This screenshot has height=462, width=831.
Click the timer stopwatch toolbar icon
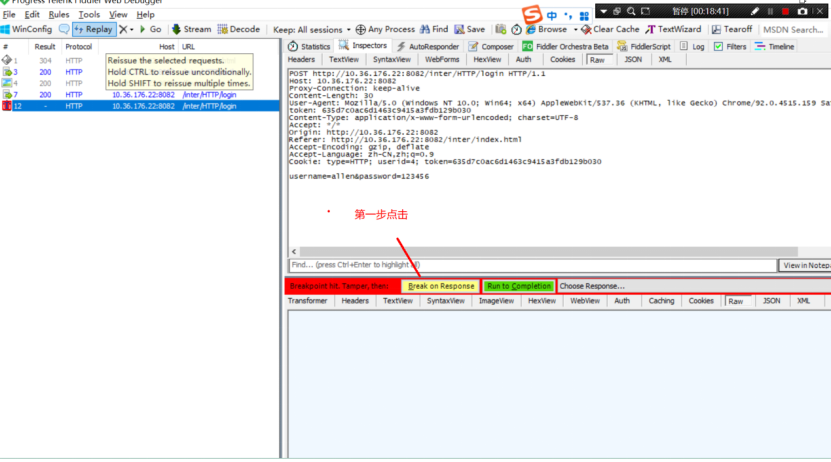point(516,30)
